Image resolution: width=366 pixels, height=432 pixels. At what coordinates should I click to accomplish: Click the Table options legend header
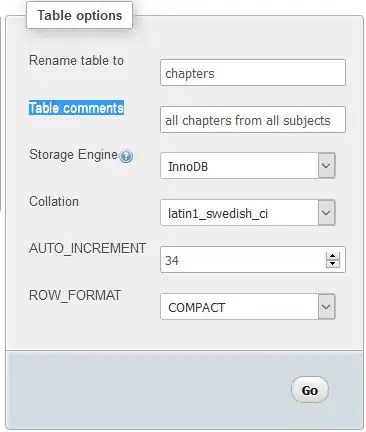click(80, 15)
